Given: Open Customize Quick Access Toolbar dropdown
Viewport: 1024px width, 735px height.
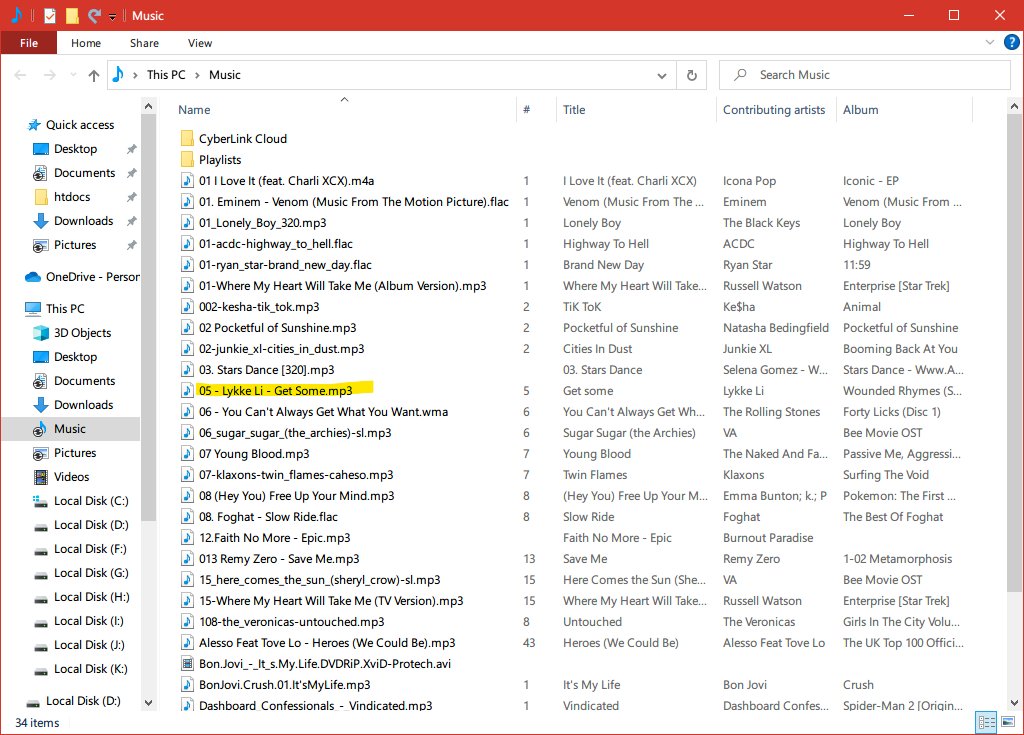Looking at the screenshot, I should [x=112, y=16].
